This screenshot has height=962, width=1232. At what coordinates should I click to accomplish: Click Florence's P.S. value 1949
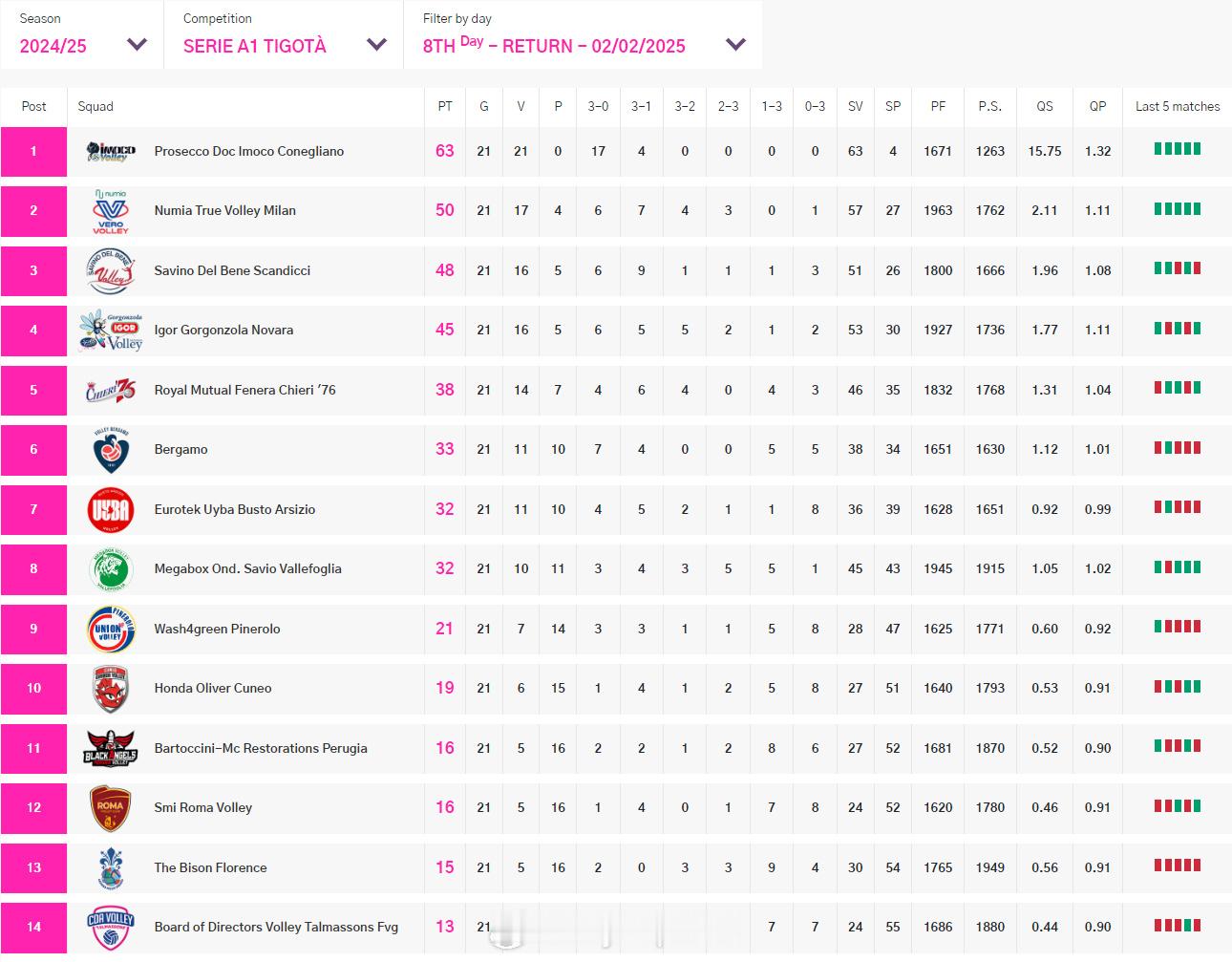990,867
